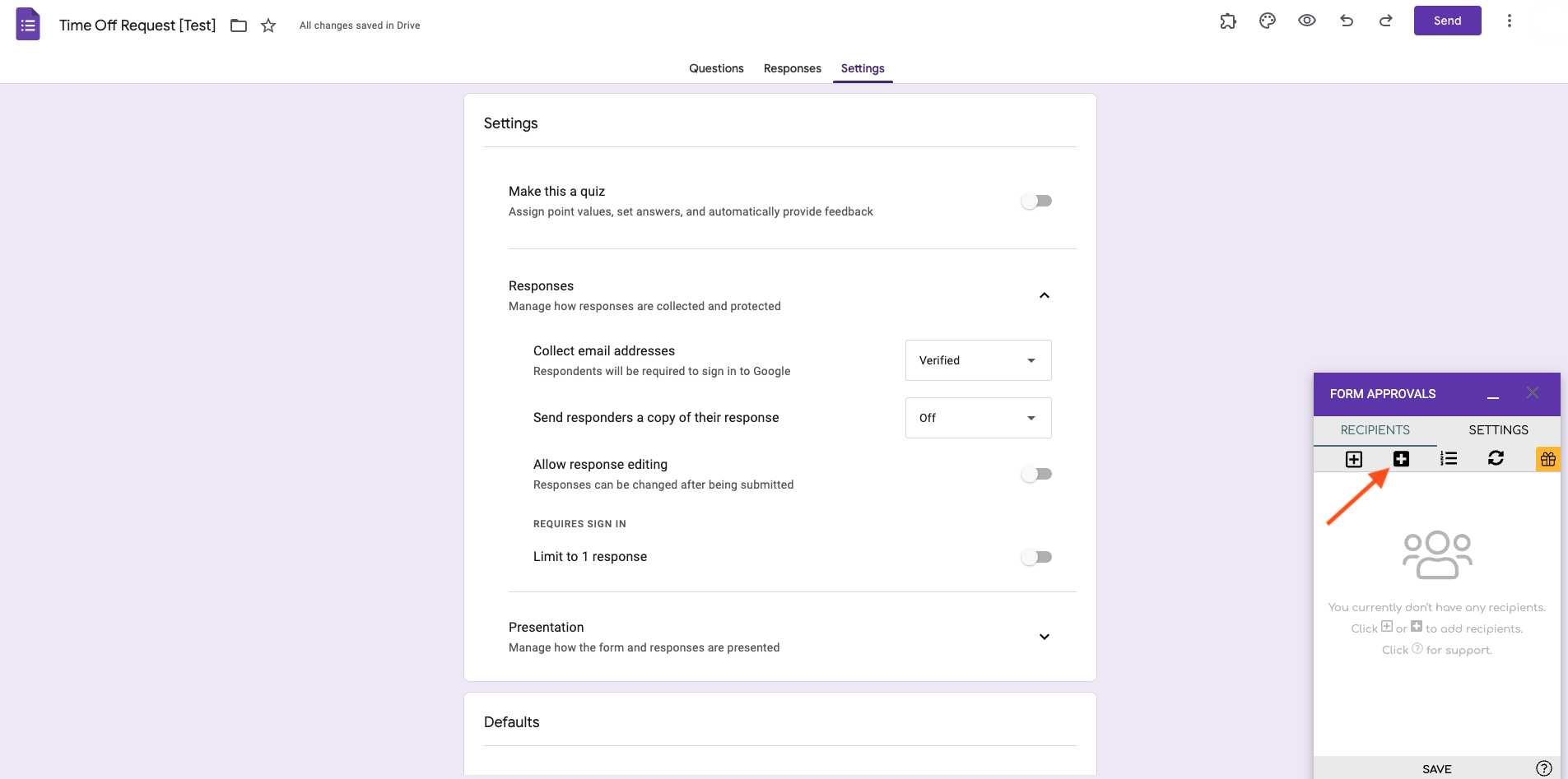Click the purple Send button
The width and height of the screenshot is (1568, 779).
click(1447, 21)
